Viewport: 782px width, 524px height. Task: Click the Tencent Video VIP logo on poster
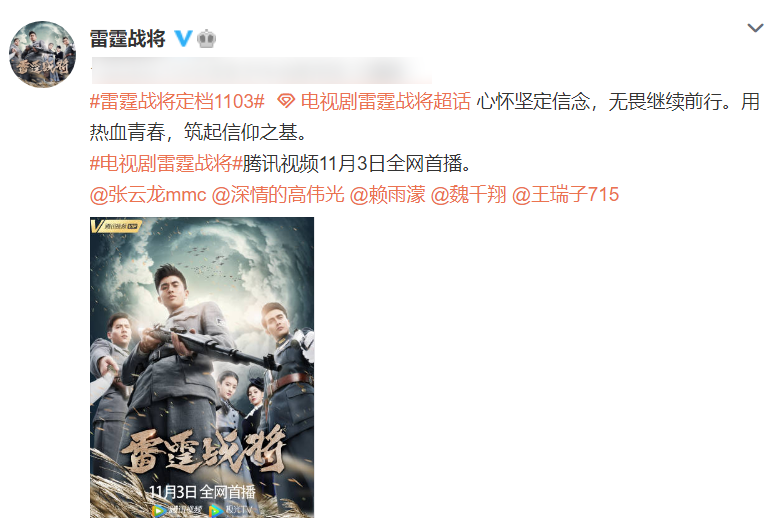tap(116, 226)
